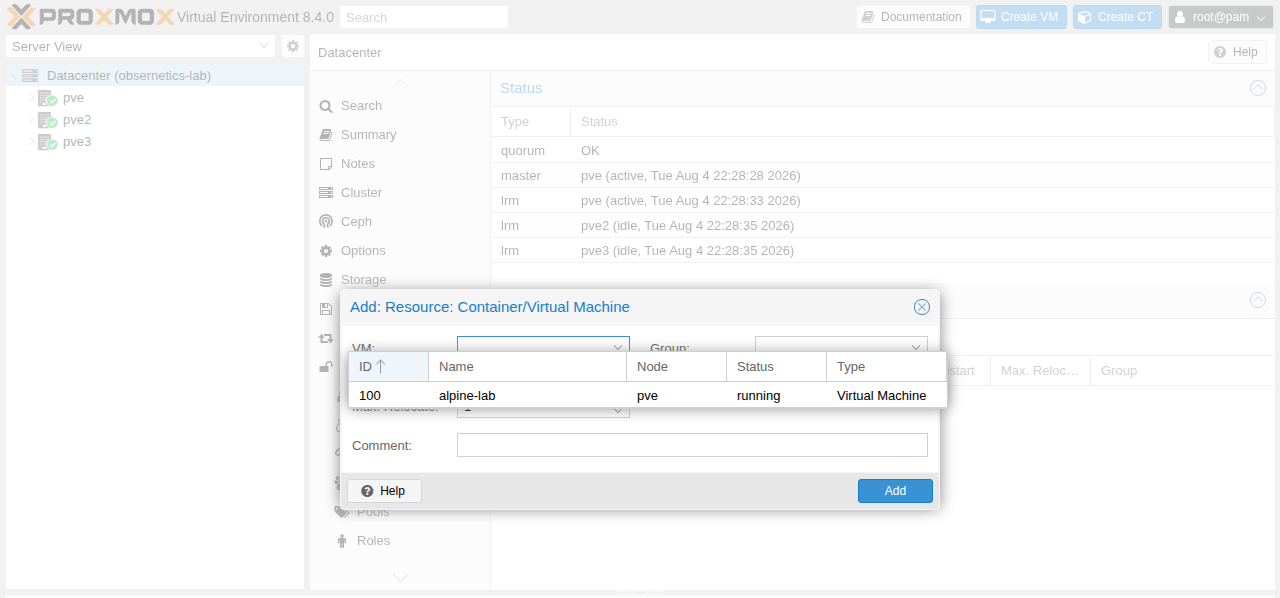Sort dropdown list by Type column header
Viewport: 1280px width, 598px height.
(x=886, y=367)
